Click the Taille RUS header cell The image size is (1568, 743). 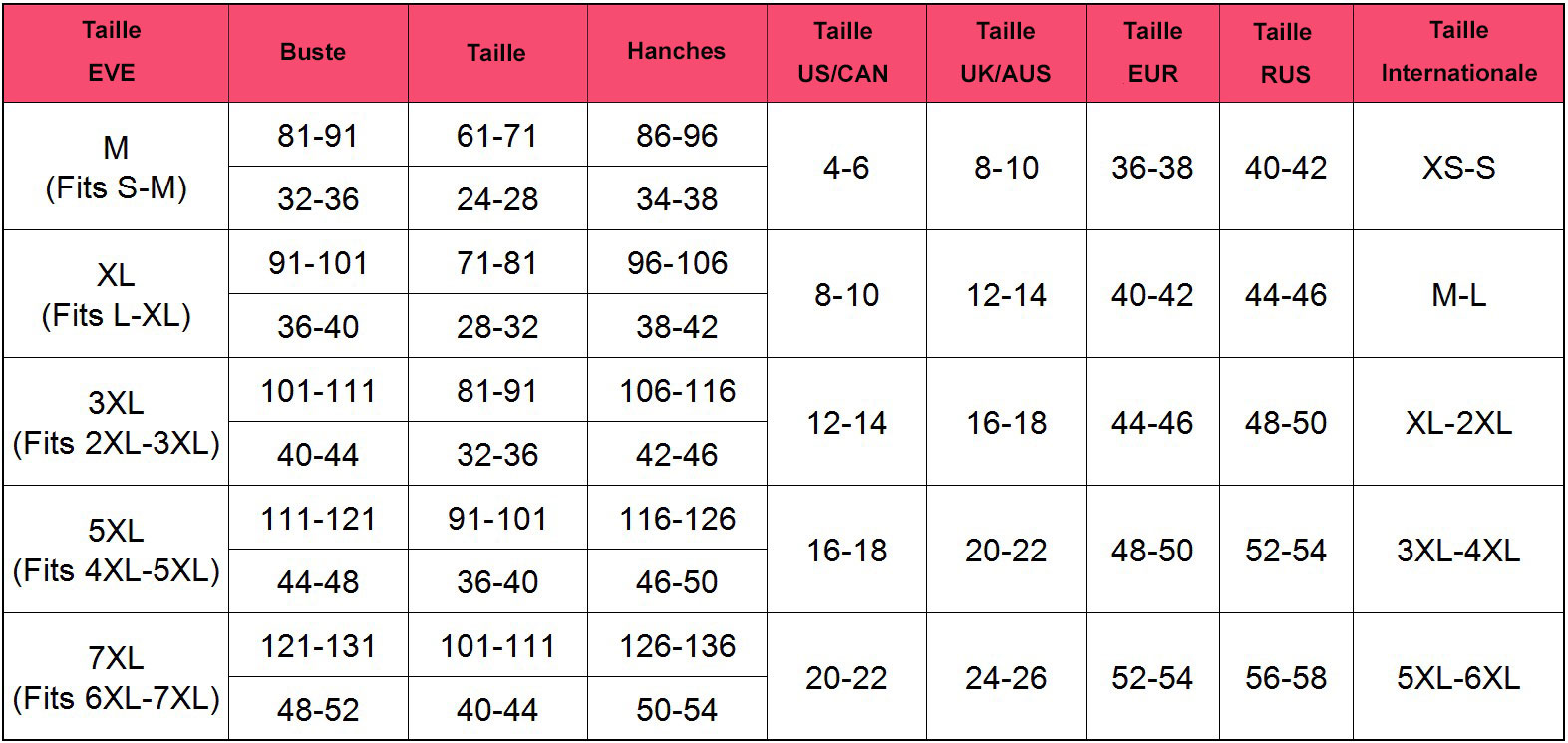tap(1286, 52)
